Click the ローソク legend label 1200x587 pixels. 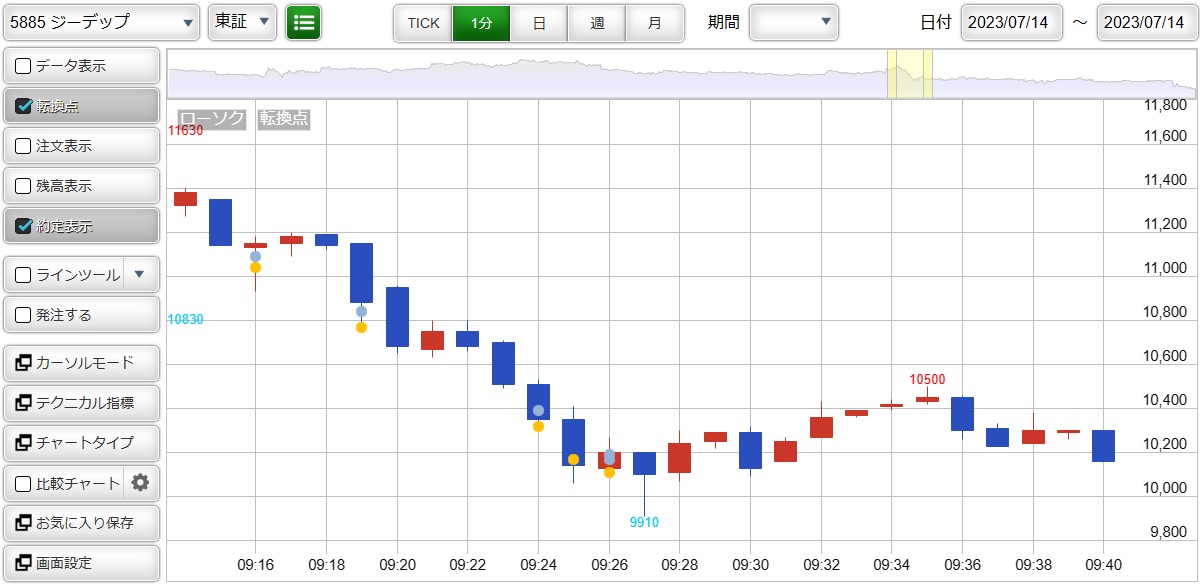click(x=211, y=119)
